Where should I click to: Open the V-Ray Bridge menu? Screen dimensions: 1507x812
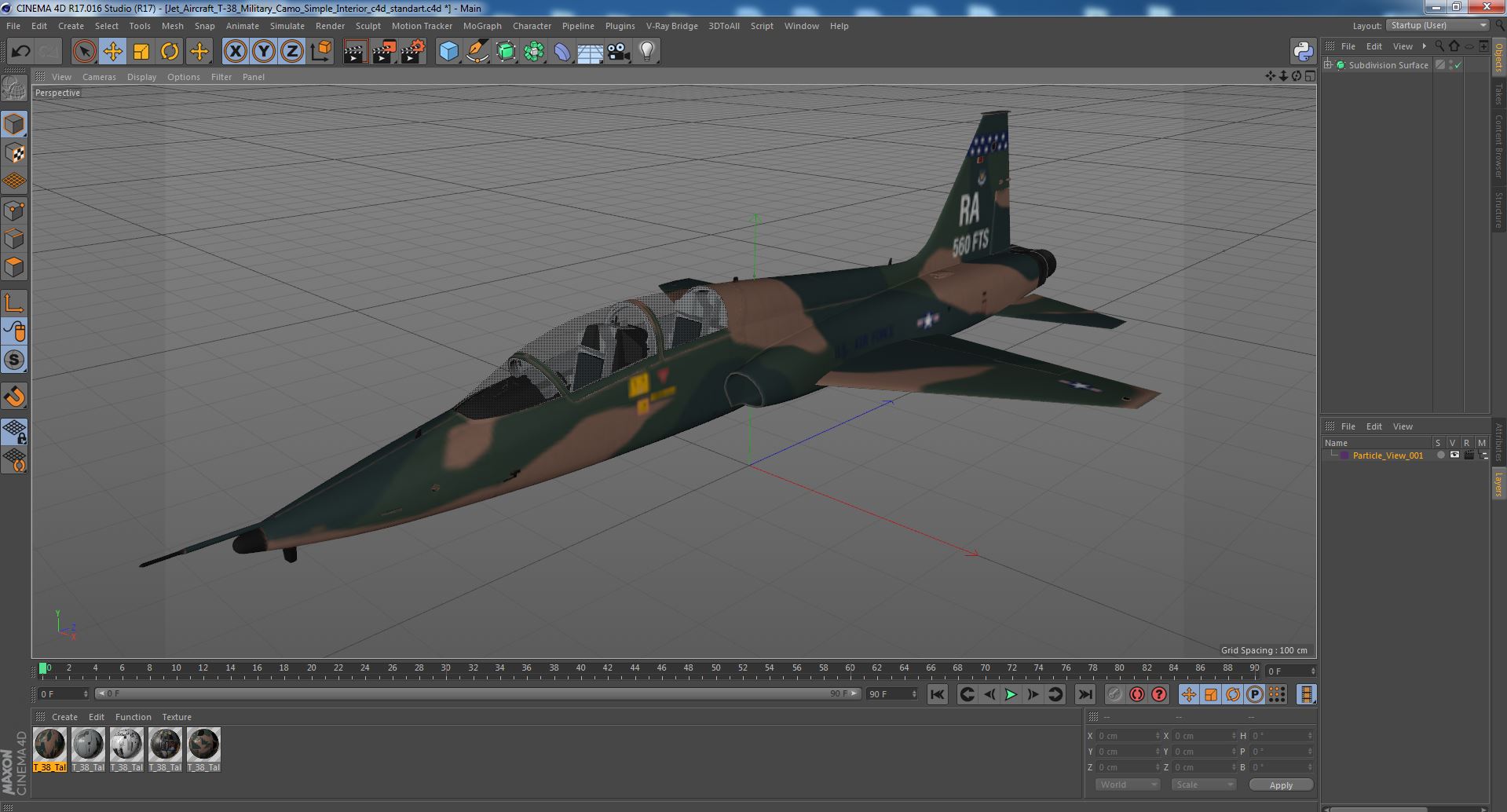pos(671,26)
